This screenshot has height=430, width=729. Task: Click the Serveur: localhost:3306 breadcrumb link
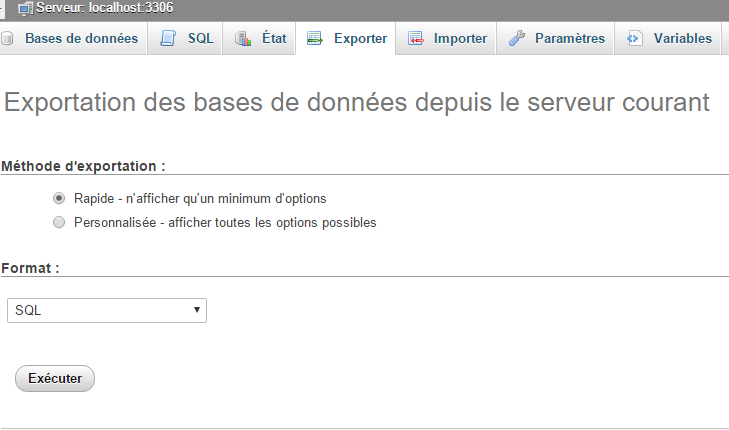105,8
